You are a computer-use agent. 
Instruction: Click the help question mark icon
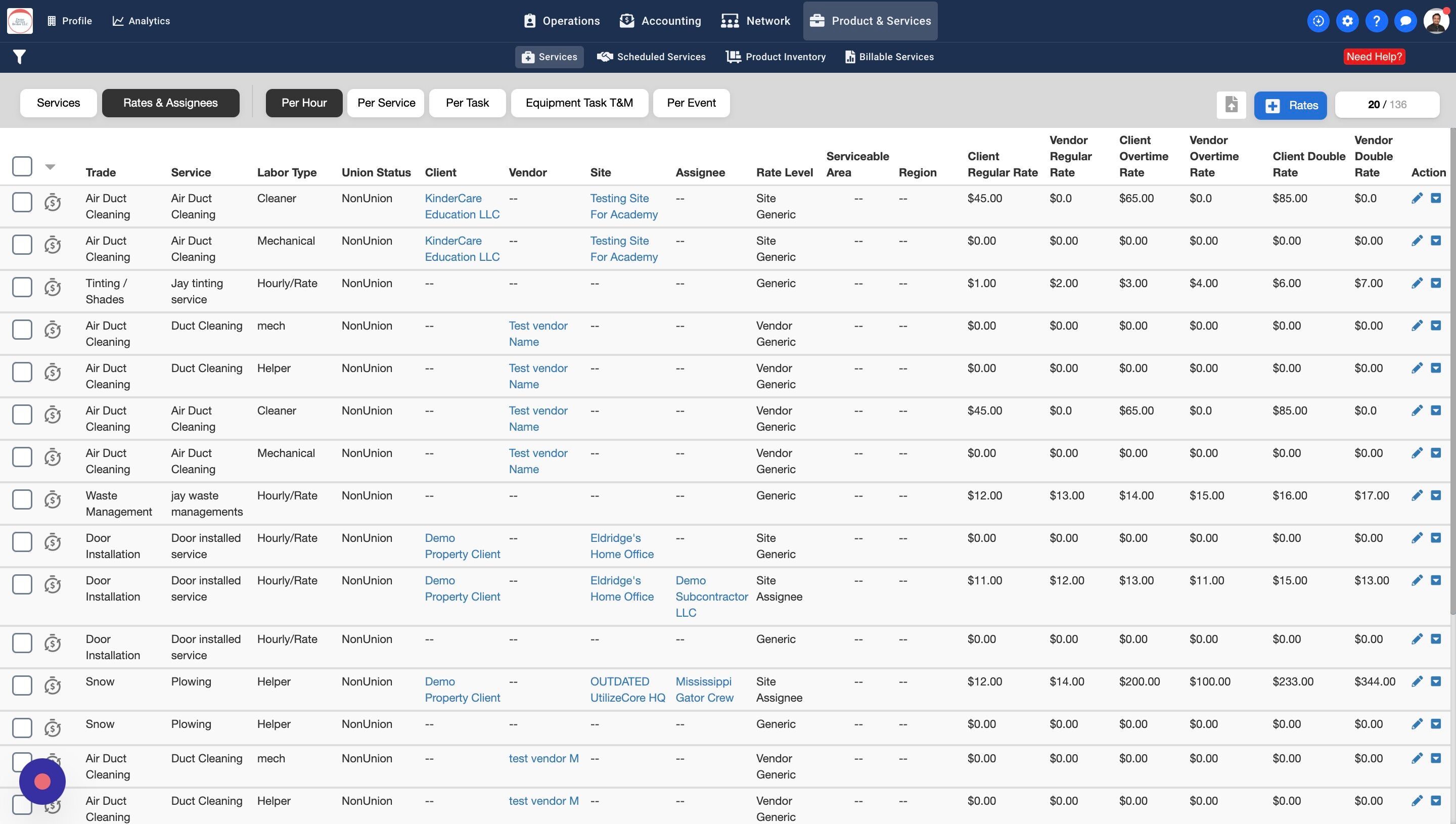coord(1376,21)
